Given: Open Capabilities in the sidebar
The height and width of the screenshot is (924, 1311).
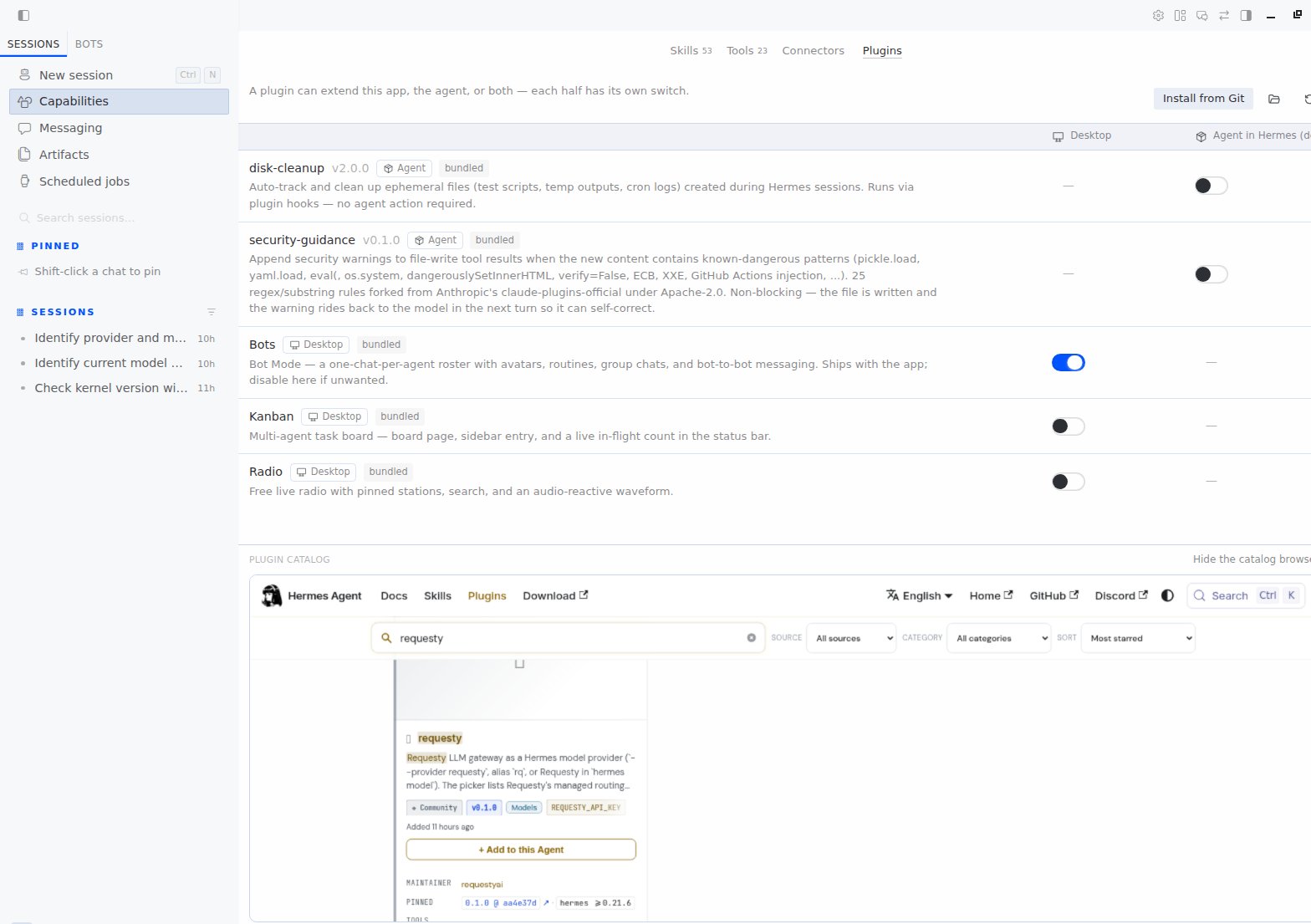Looking at the screenshot, I should (119, 101).
